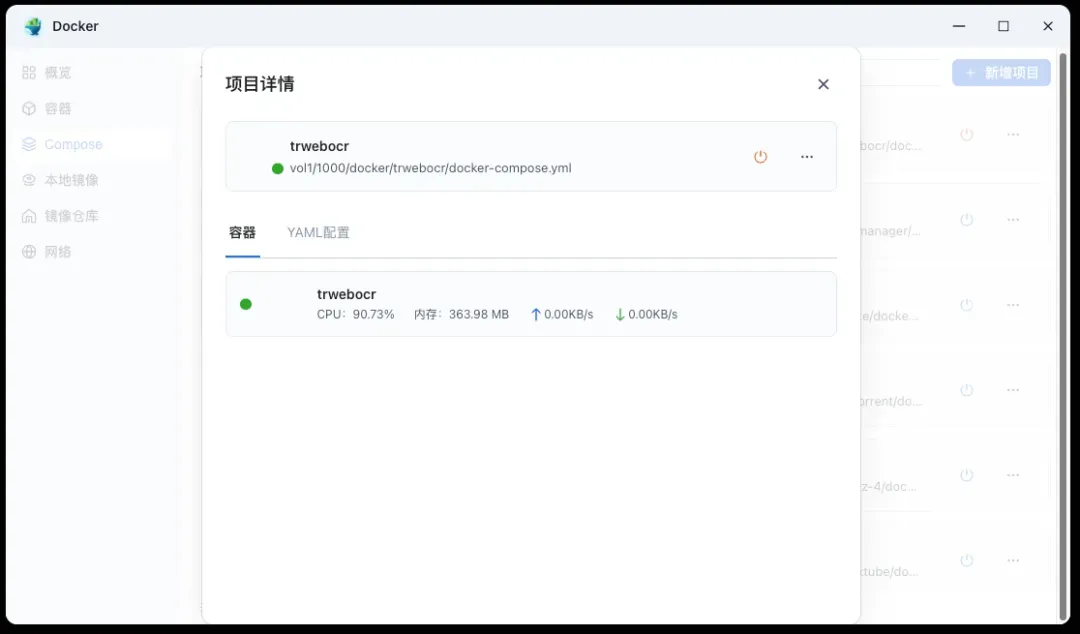Minimize the Docker window

click(959, 26)
